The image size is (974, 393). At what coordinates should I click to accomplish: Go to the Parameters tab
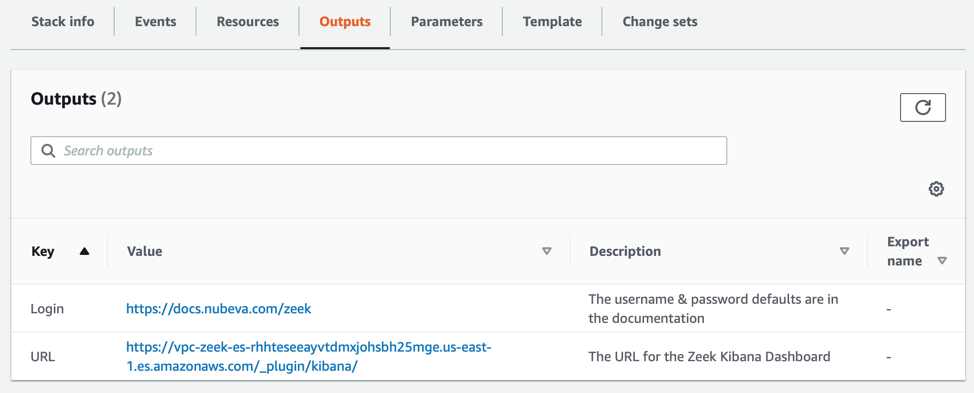click(447, 22)
